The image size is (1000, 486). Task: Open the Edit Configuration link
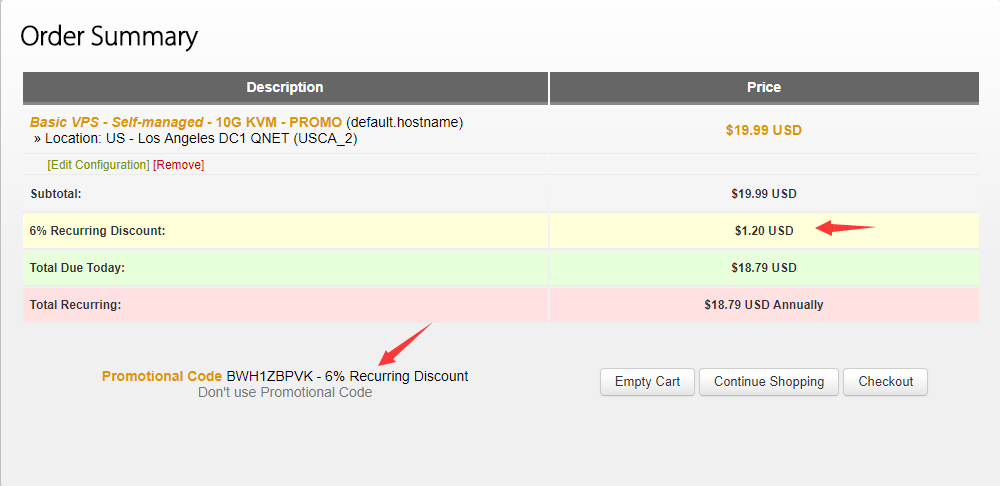[98, 165]
